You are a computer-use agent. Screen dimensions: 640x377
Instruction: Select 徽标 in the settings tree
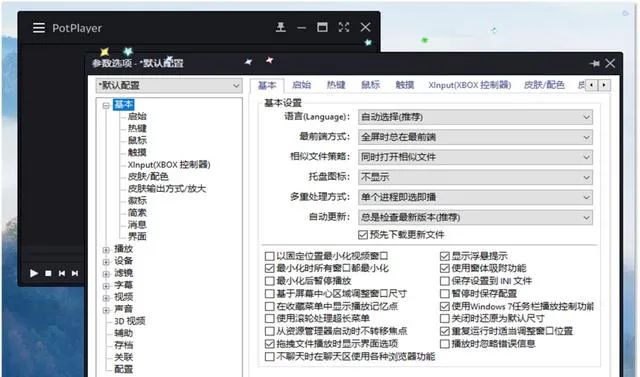(137, 200)
